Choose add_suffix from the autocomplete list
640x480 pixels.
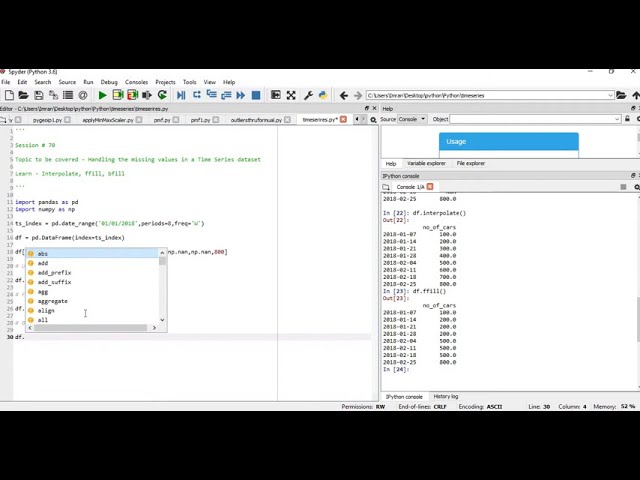[x=92, y=282]
